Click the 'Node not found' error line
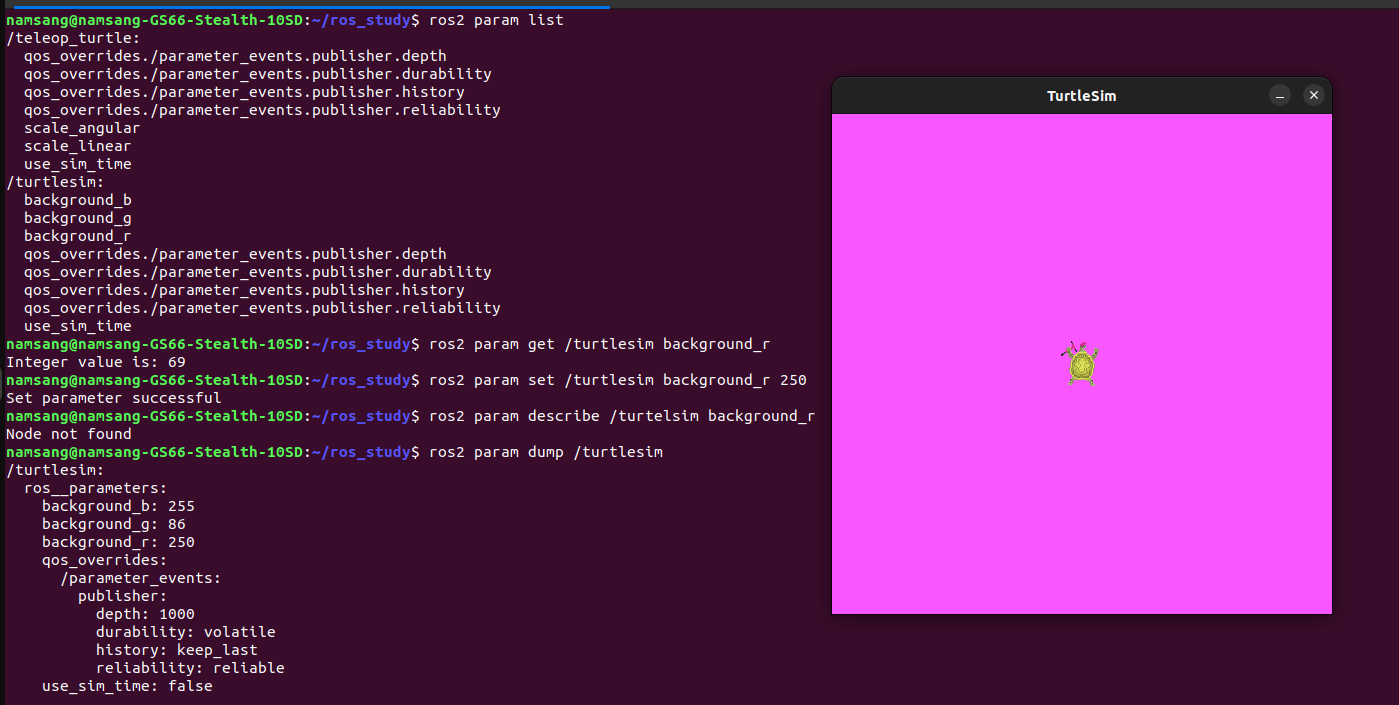The width and height of the screenshot is (1399, 705). (69, 434)
